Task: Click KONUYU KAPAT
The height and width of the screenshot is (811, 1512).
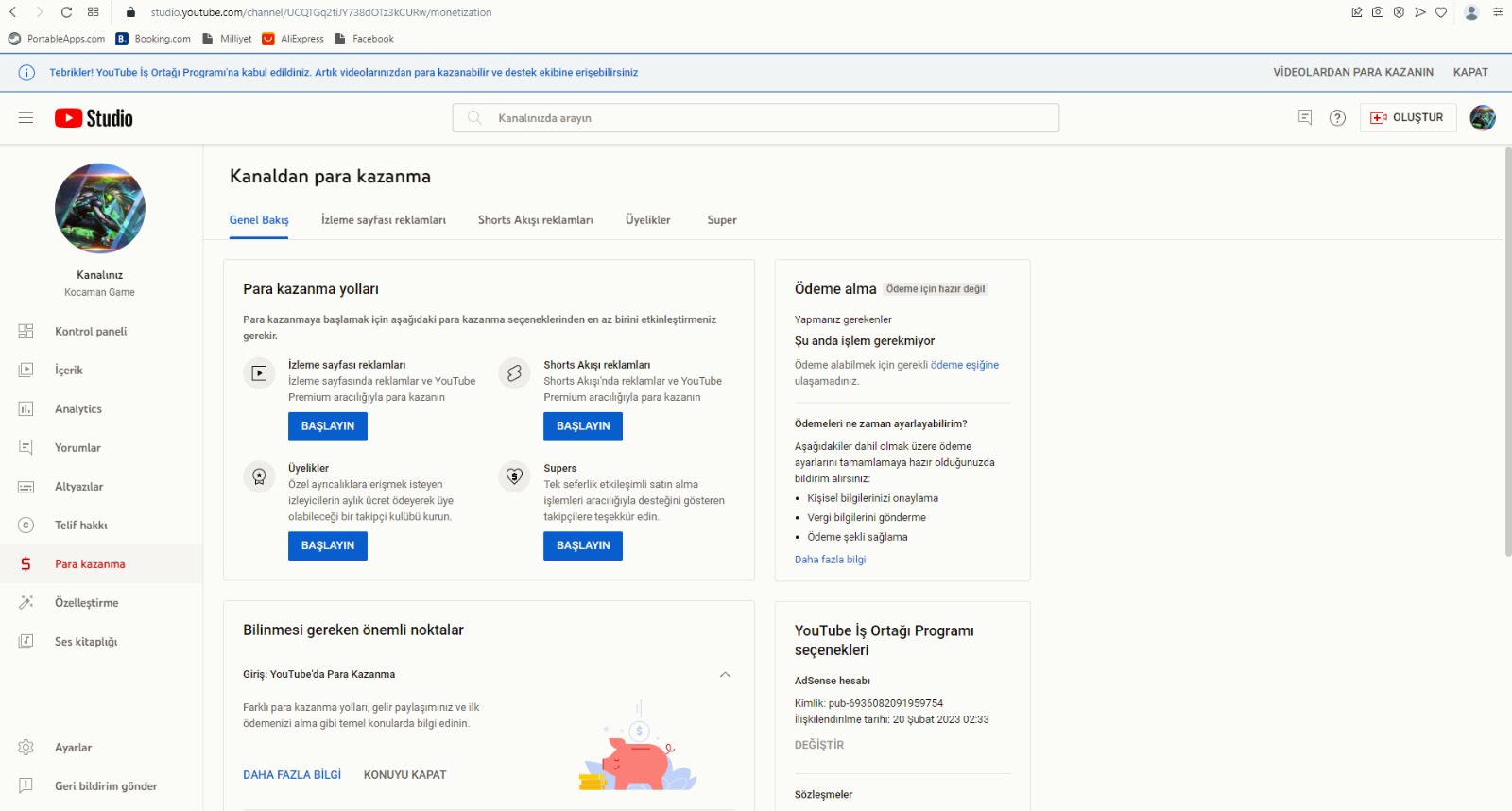Action: click(404, 775)
